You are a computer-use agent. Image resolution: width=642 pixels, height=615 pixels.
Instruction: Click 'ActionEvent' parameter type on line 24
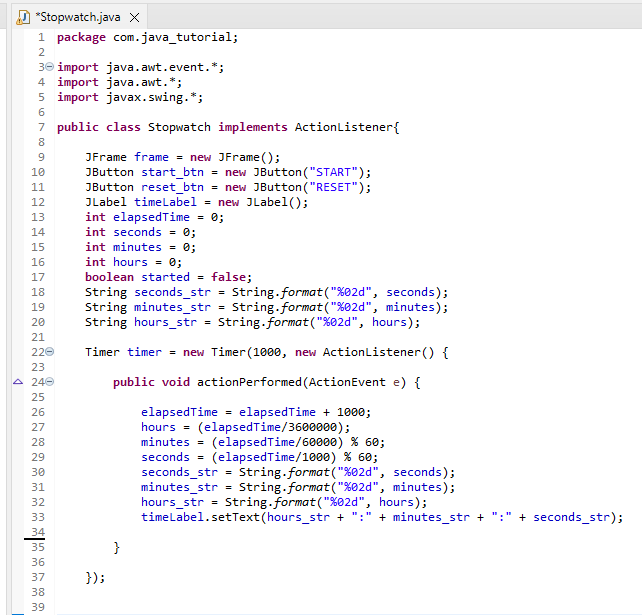(x=347, y=382)
